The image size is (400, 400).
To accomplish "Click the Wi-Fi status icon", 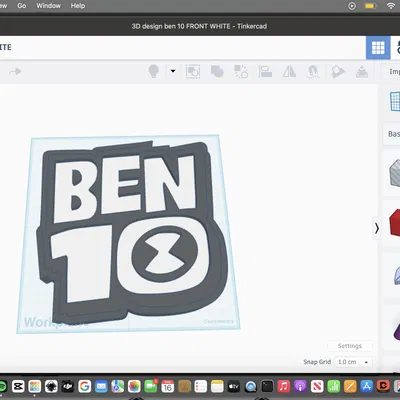I will [x=391, y=6].
